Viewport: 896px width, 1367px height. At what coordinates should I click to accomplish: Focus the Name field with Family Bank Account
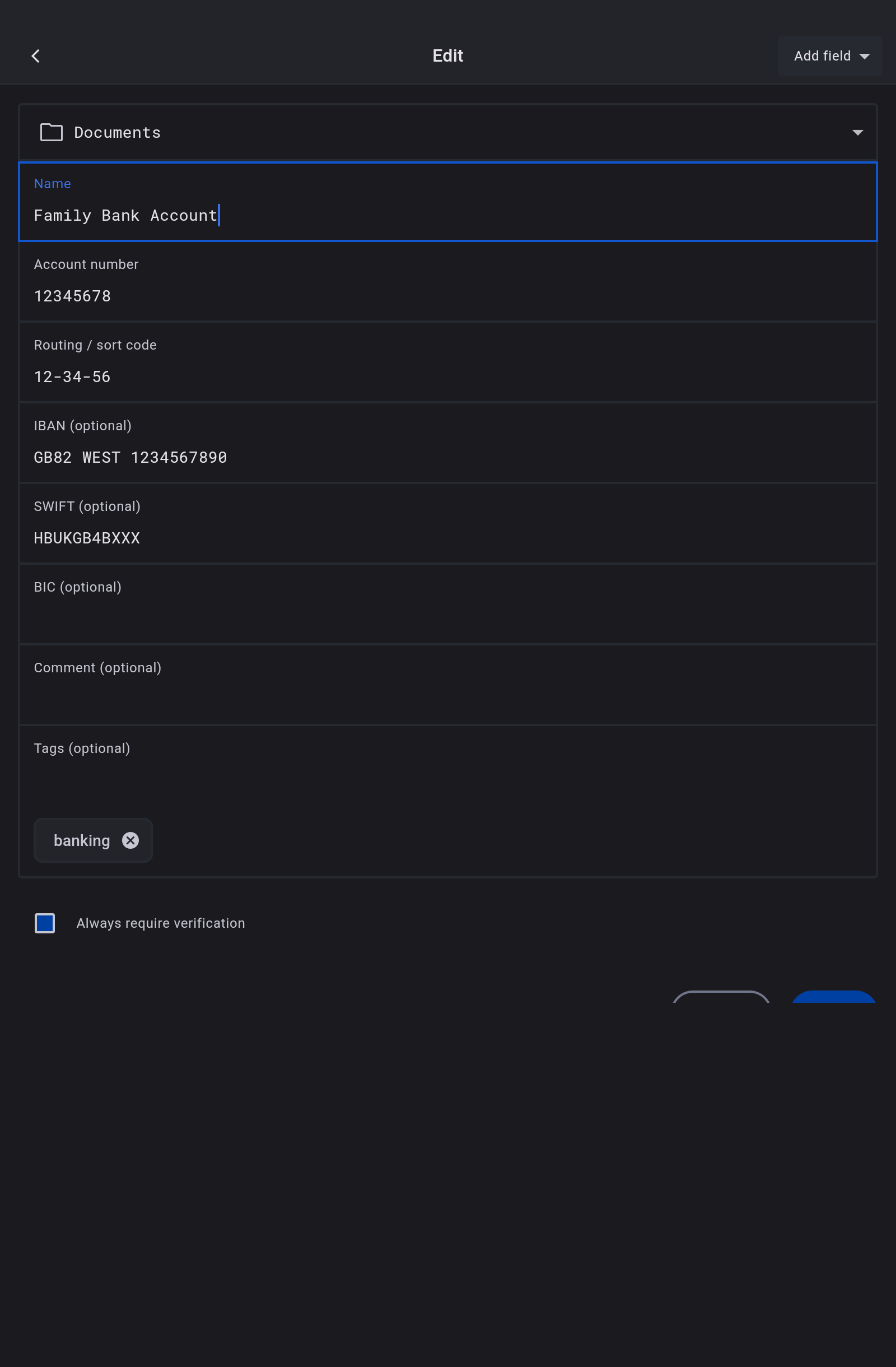(447, 215)
